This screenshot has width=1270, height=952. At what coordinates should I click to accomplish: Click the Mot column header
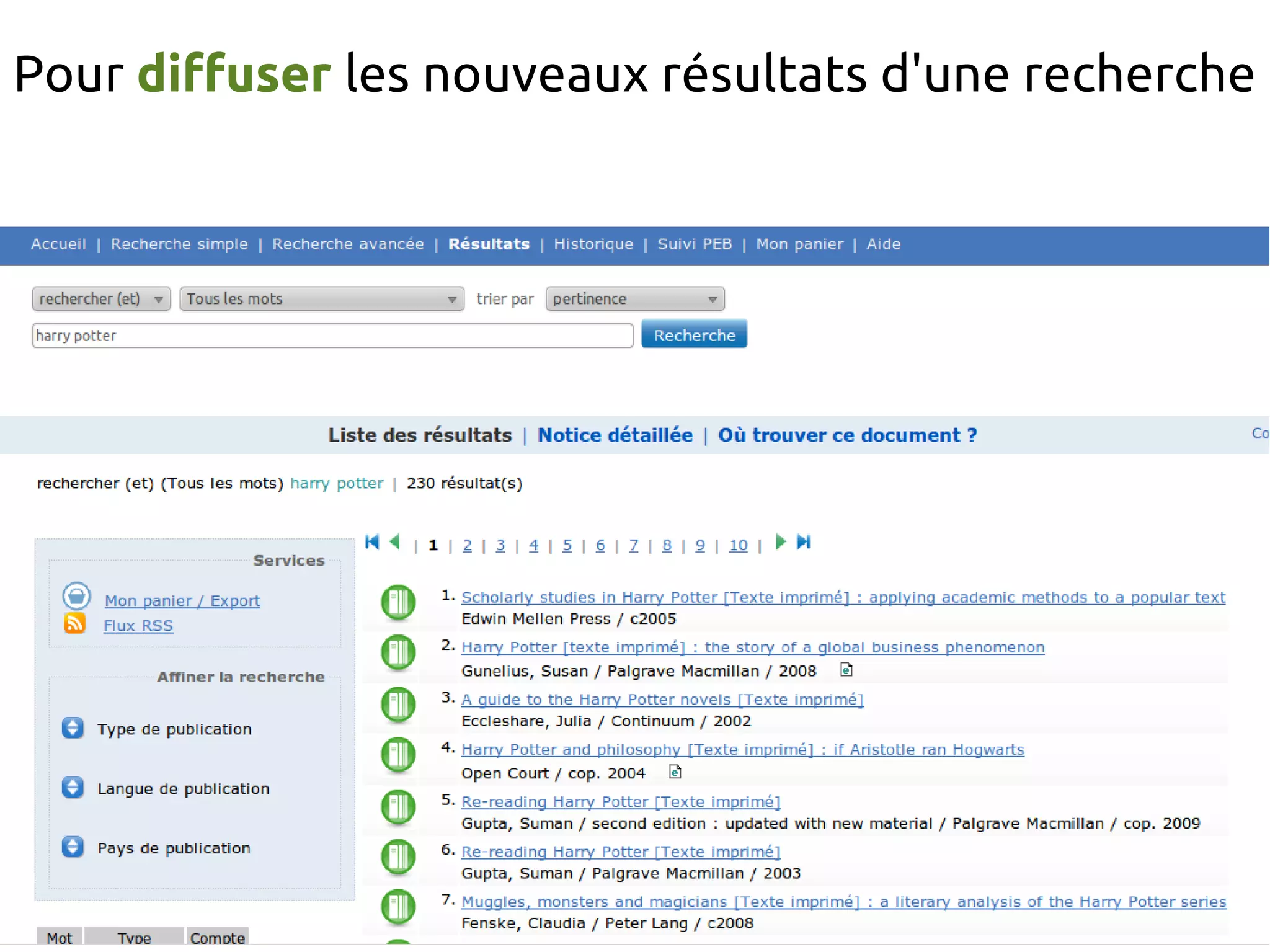(59, 936)
